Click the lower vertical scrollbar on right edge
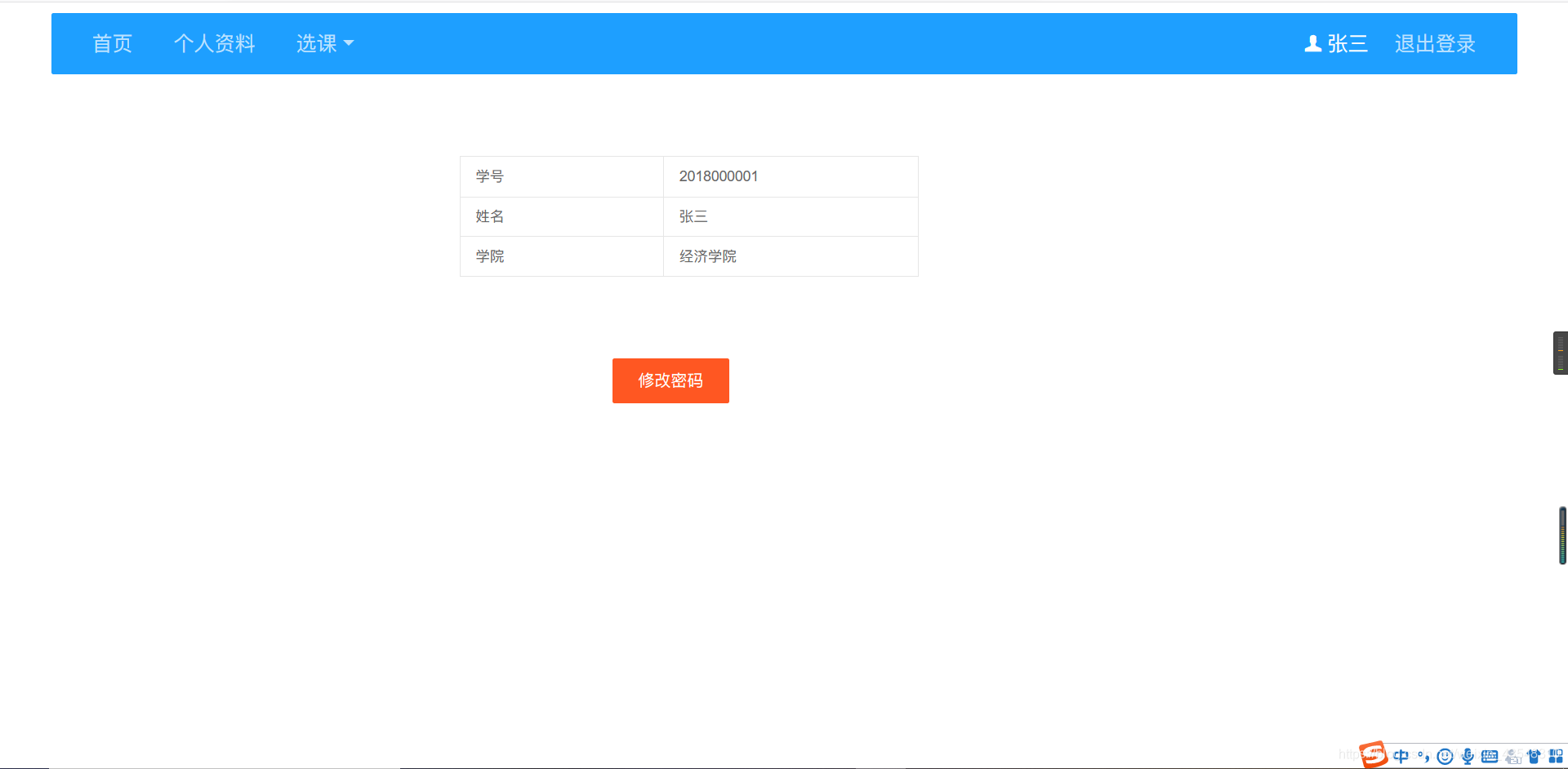1568x769 pixels. tap(1561, 535)
